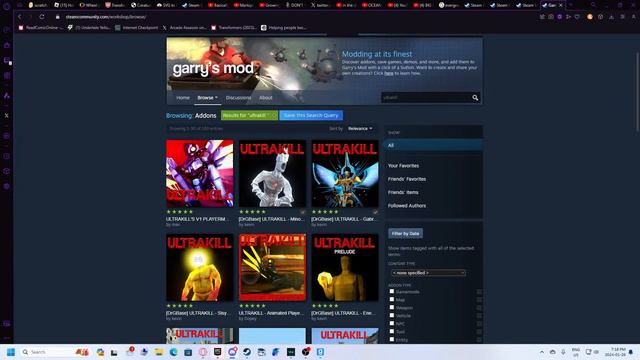The height and width of the screenshot is (360, 640).
Task: Open the ULTRAKILL Sisyphus golden figure thumbnail
Action: coord(200,267)
